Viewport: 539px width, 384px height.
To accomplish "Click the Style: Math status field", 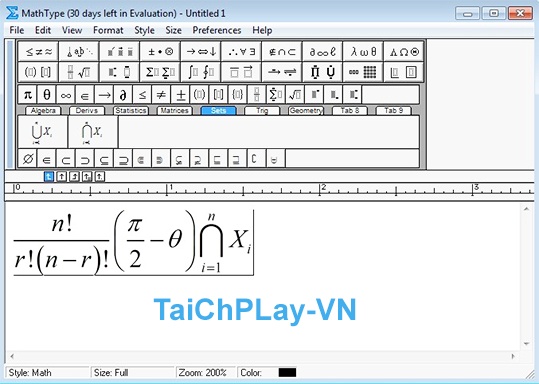I will pyautogui.click(x=47, y=373).
